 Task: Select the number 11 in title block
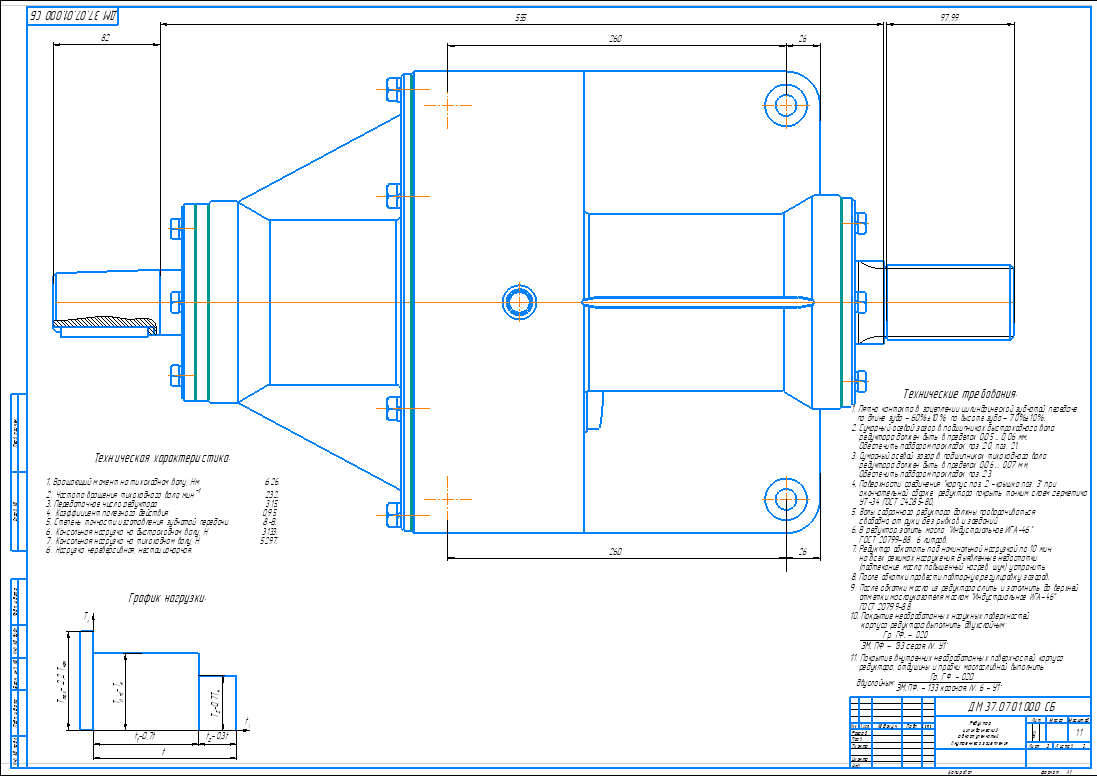click(1078, 733)
